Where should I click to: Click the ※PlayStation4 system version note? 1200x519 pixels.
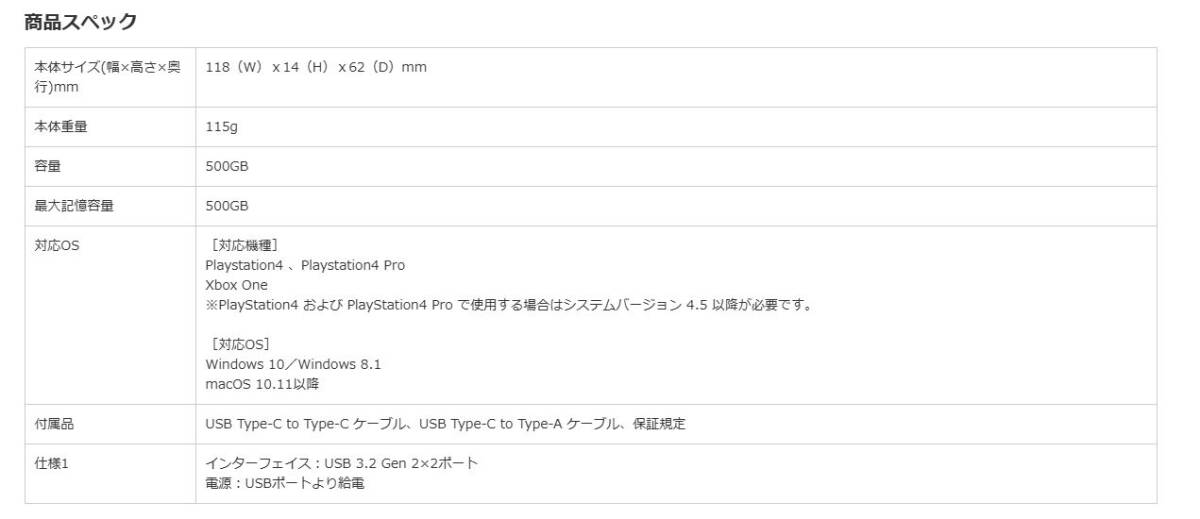(x=508, y=305)
